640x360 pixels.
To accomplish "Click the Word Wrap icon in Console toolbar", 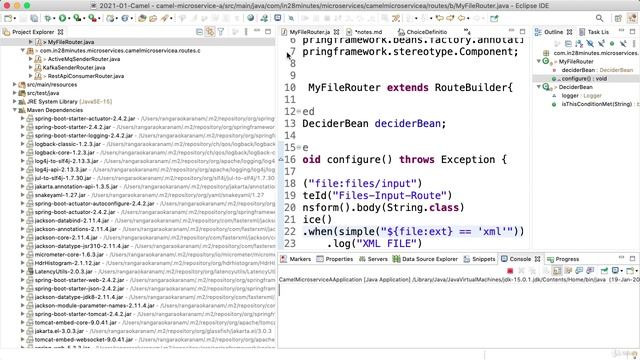I will tap(568, 271).
